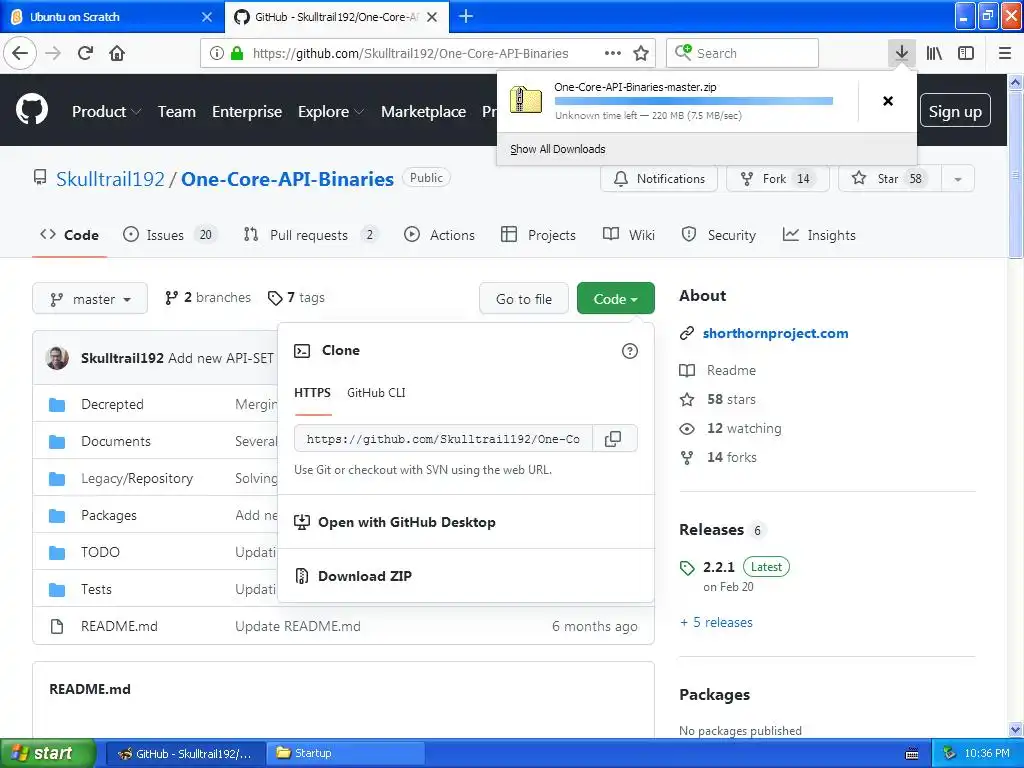Click the download progress bar
The image size is (1024, 768).
point(694,101)
